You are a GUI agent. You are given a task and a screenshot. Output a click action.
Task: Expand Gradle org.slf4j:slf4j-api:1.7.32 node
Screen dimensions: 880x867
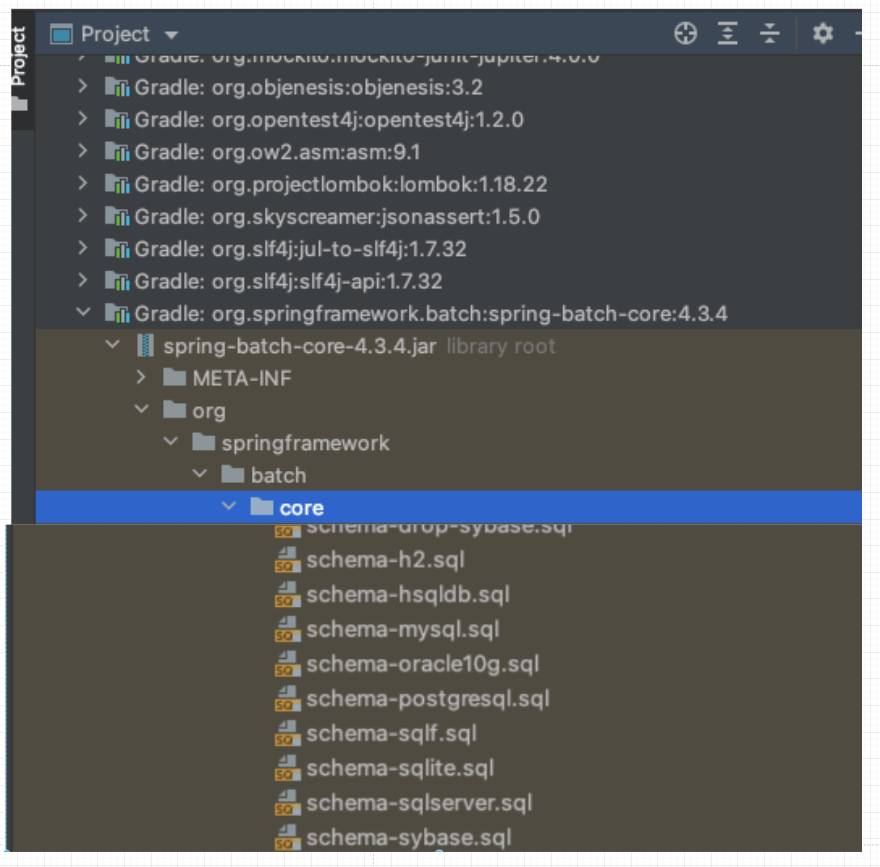(82, 280)
